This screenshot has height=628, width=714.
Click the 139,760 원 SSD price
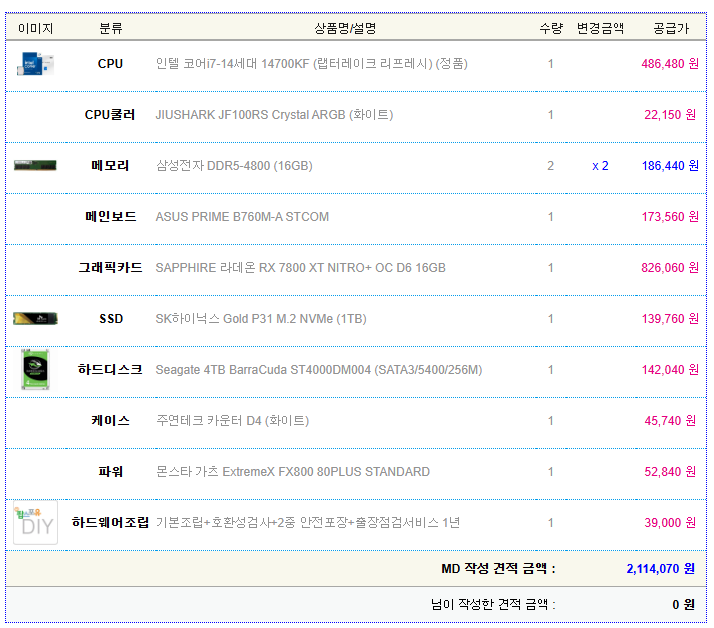click(670, 319)
